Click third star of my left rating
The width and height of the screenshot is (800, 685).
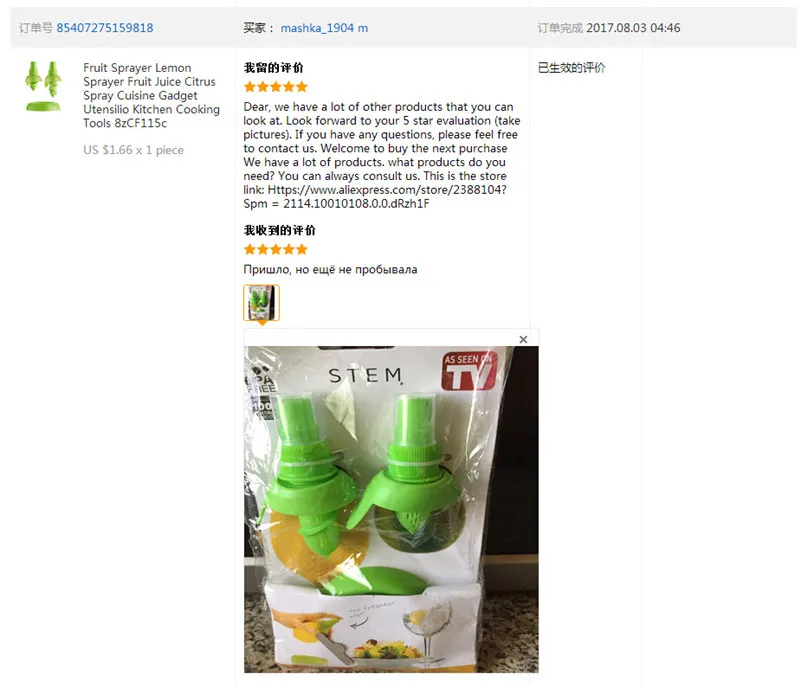coord(276,87)
